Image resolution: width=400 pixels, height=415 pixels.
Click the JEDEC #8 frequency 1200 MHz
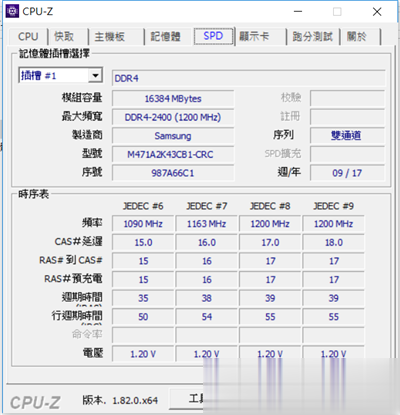[270, 224]
